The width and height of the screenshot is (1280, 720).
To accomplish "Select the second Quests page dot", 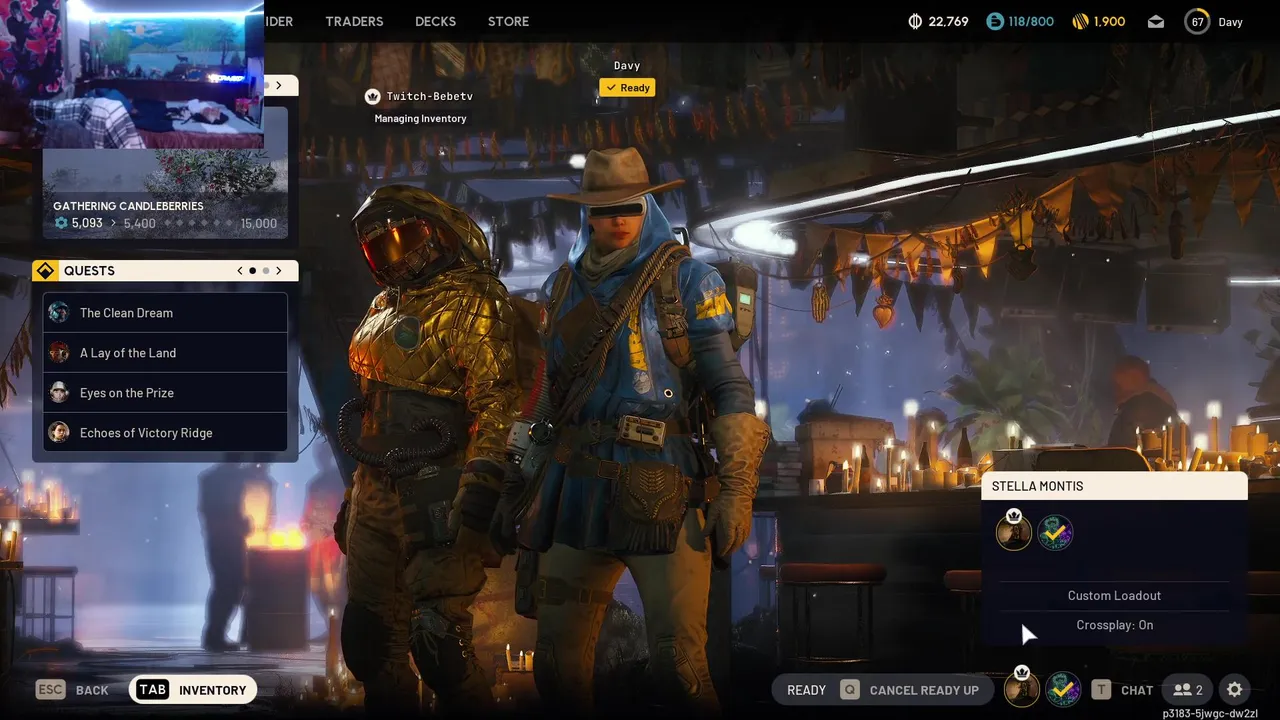I will pyautogui.click(x=265, y=271).
